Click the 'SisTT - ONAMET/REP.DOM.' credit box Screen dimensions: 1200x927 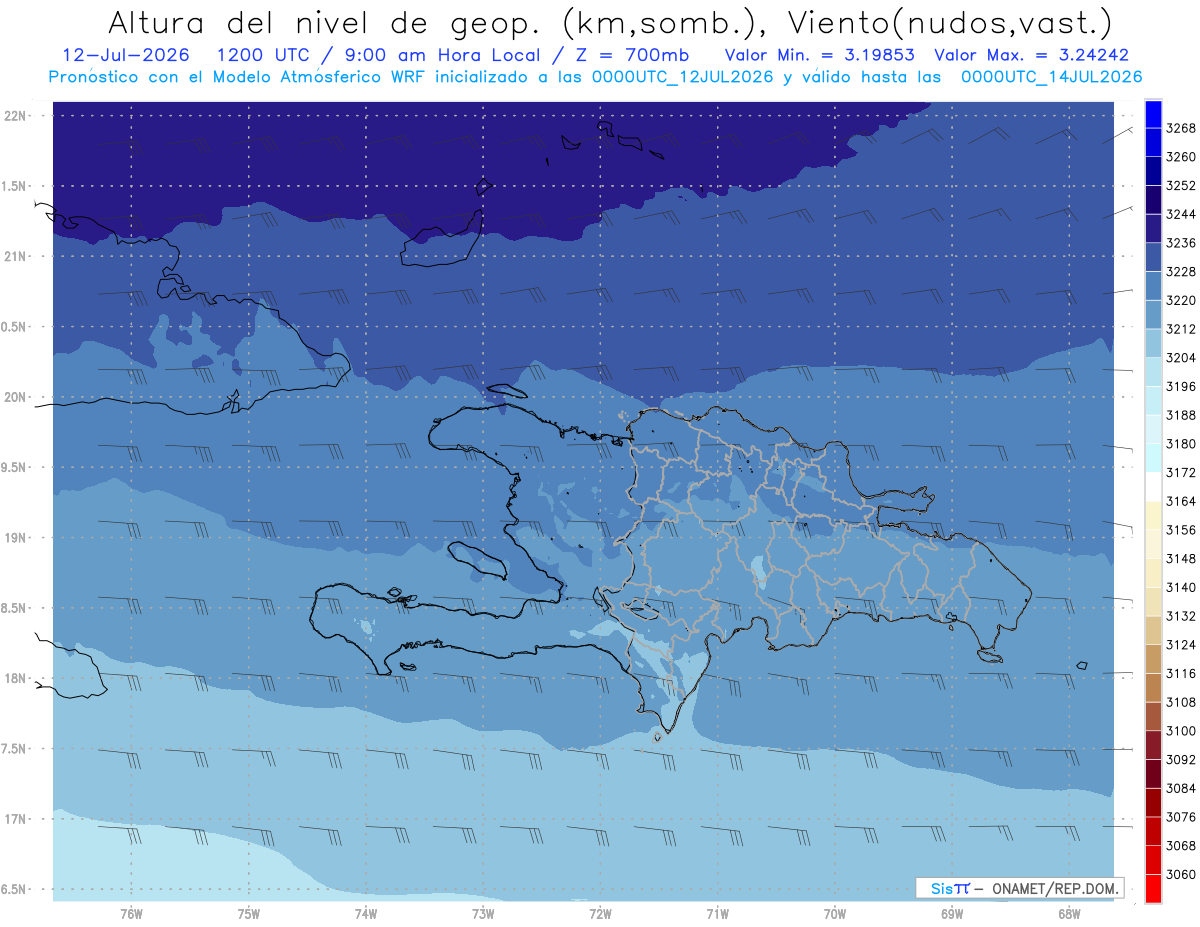1019,888
